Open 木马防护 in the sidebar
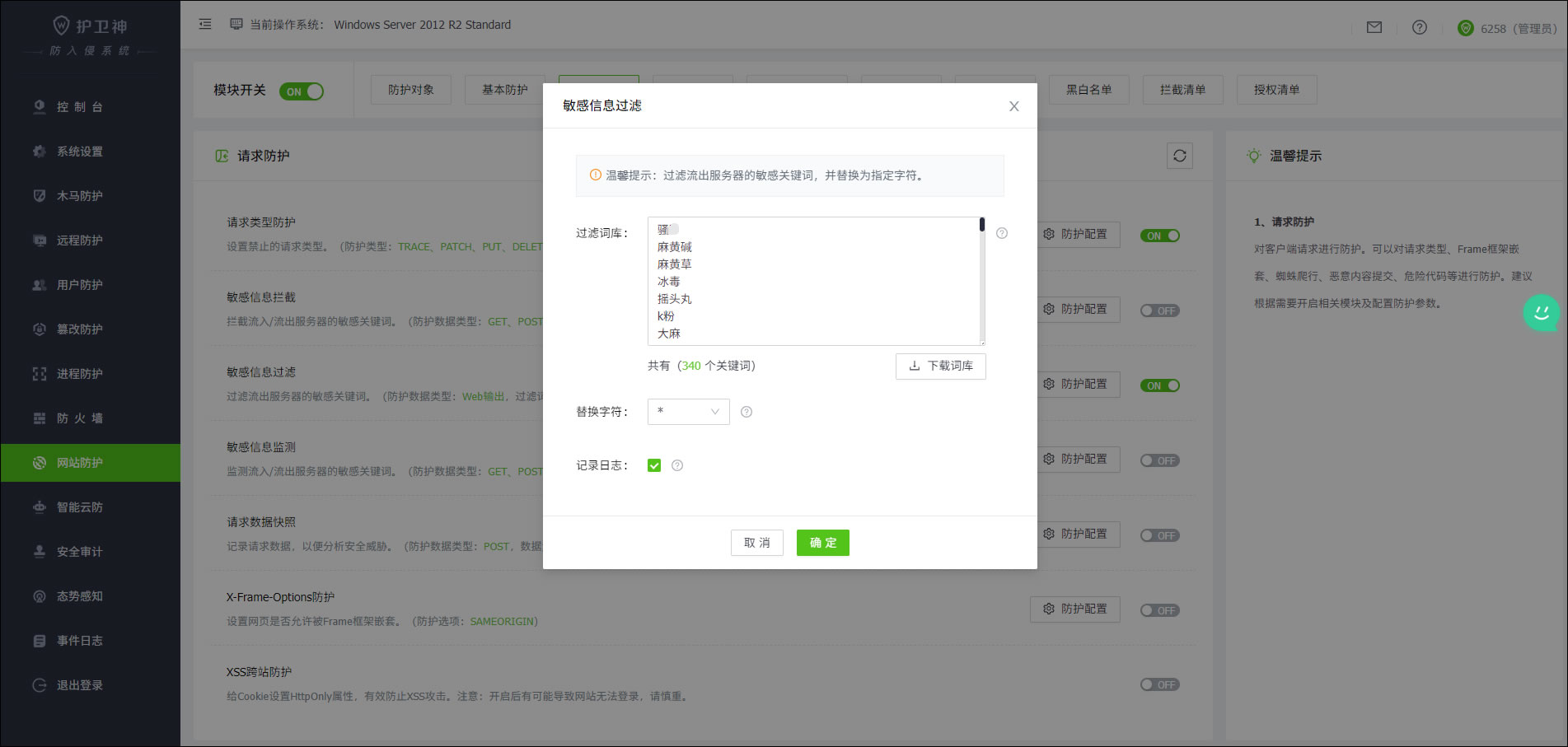Image resolution: width=1568 pixels, height=747 pixels. coord(79,196)
